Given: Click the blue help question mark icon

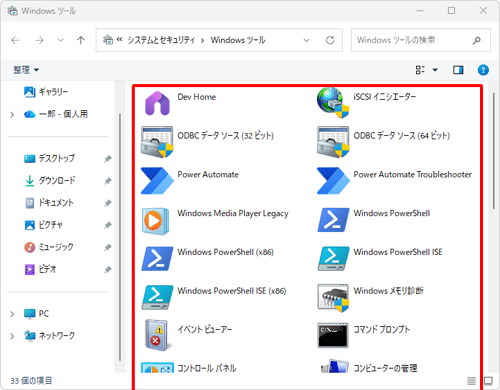Looking at the screenshot, I should [483, 70].
